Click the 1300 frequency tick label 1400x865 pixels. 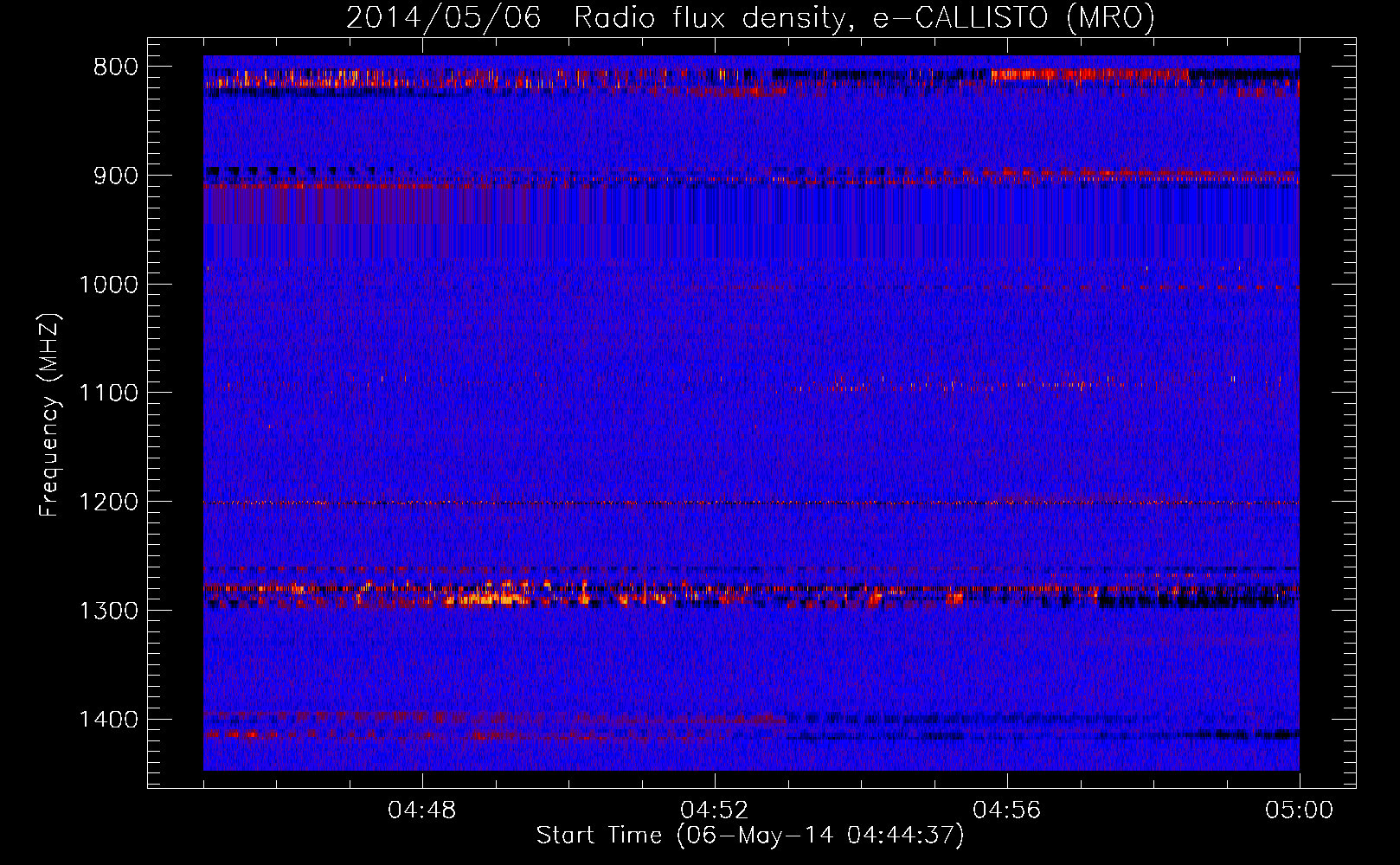click(108, 611)
